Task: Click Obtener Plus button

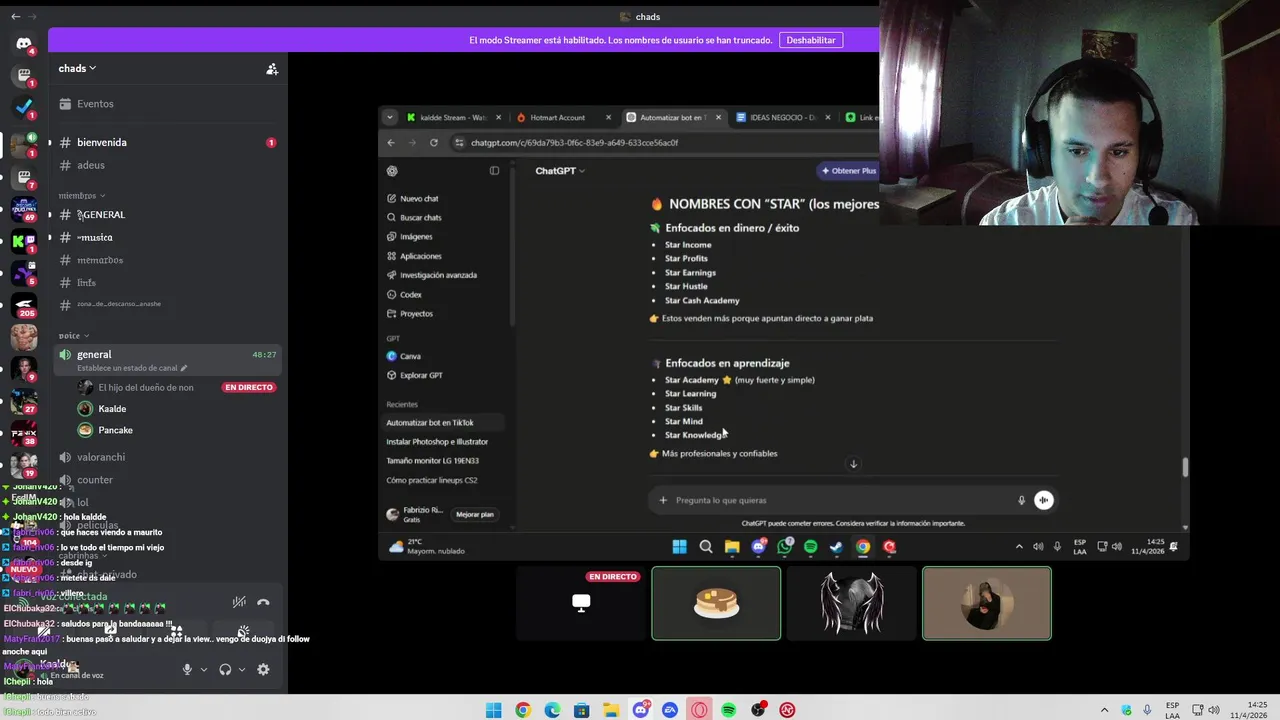Action: [x=847, y=171]
